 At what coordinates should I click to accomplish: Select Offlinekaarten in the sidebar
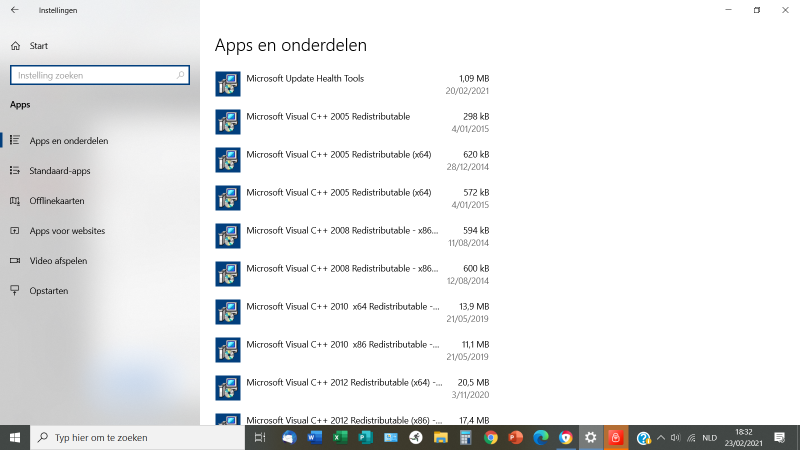pyautogui.click(x=57, y=201)
